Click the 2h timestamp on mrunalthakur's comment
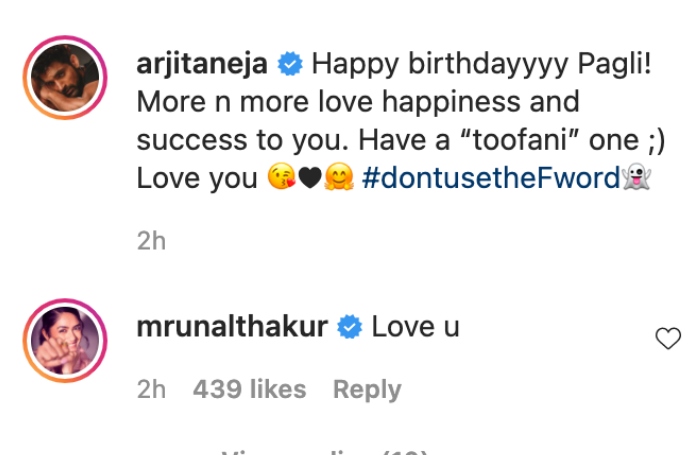Image resolution: width=700 pixels, height=455 pixels. (151, 389)
